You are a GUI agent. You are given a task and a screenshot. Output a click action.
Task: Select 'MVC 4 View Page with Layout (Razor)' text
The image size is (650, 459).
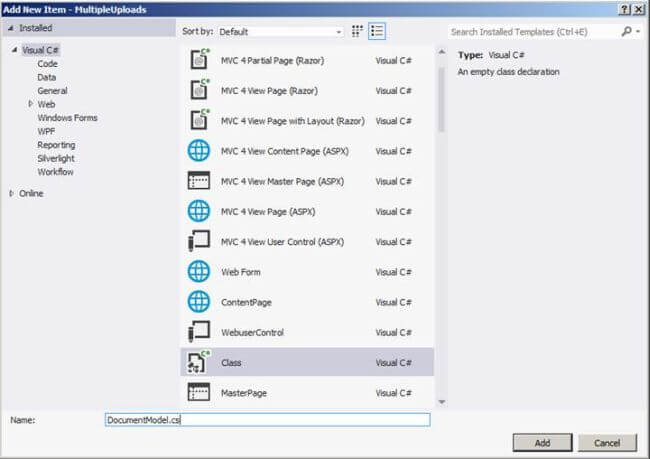(x=293, y=121)
